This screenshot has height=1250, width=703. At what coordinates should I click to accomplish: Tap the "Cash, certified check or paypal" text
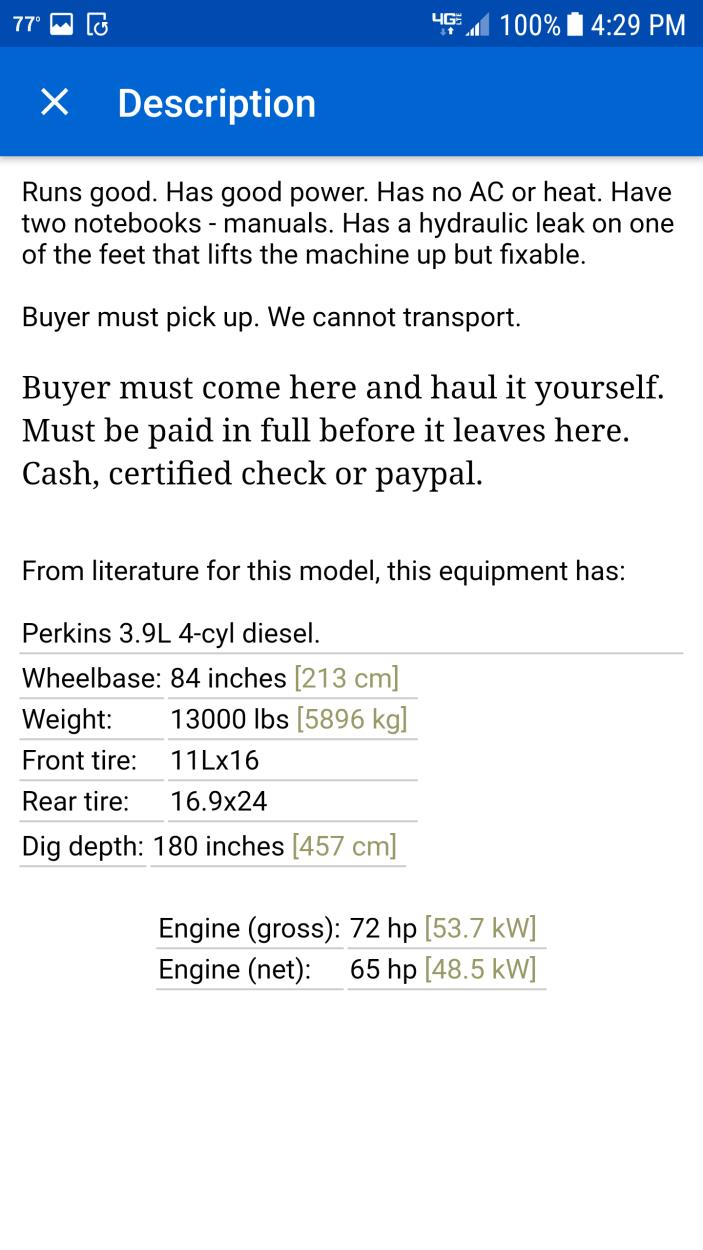[x=252, y=474]
